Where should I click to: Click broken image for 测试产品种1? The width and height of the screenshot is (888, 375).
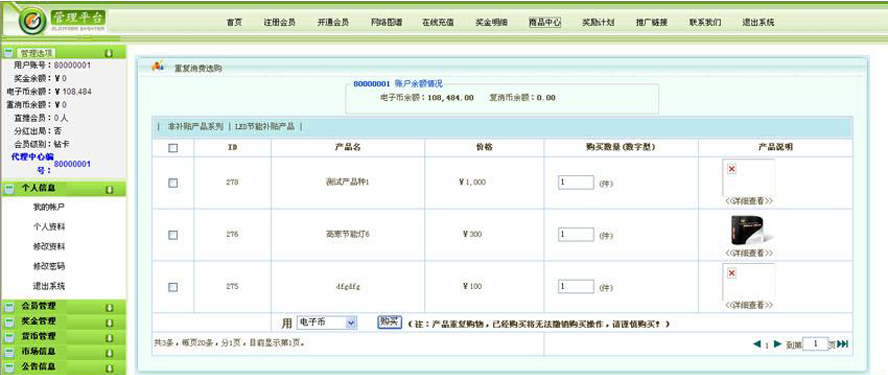coord(749,177)
